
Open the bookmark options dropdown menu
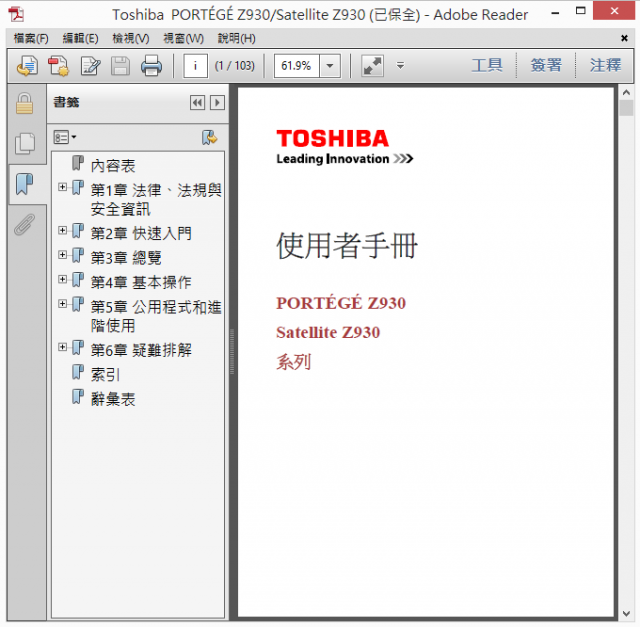(65, 137)
